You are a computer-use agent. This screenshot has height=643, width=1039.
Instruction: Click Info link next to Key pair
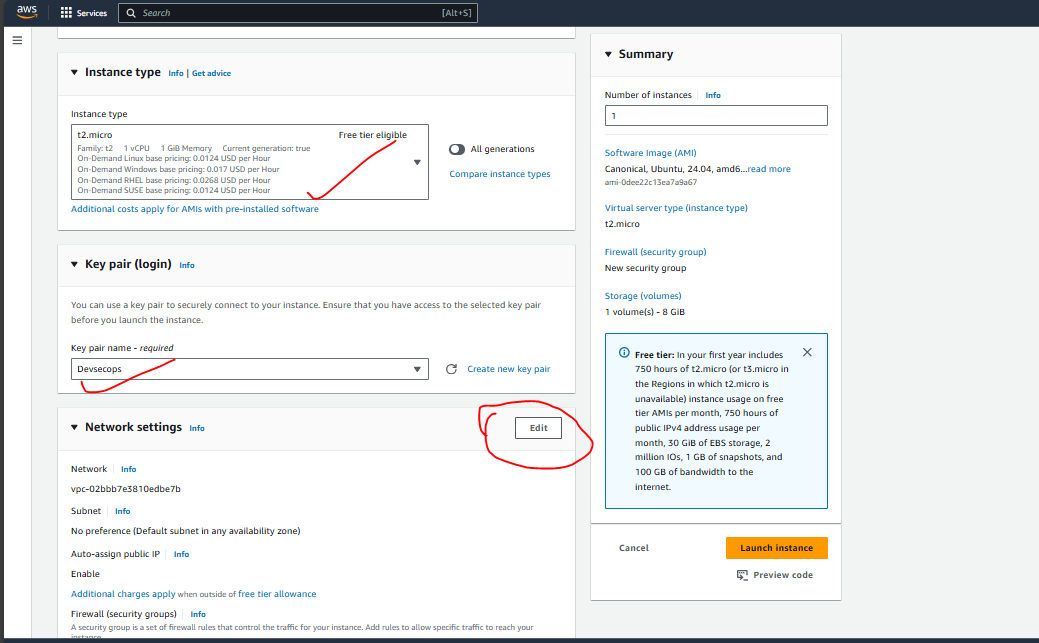187,264
